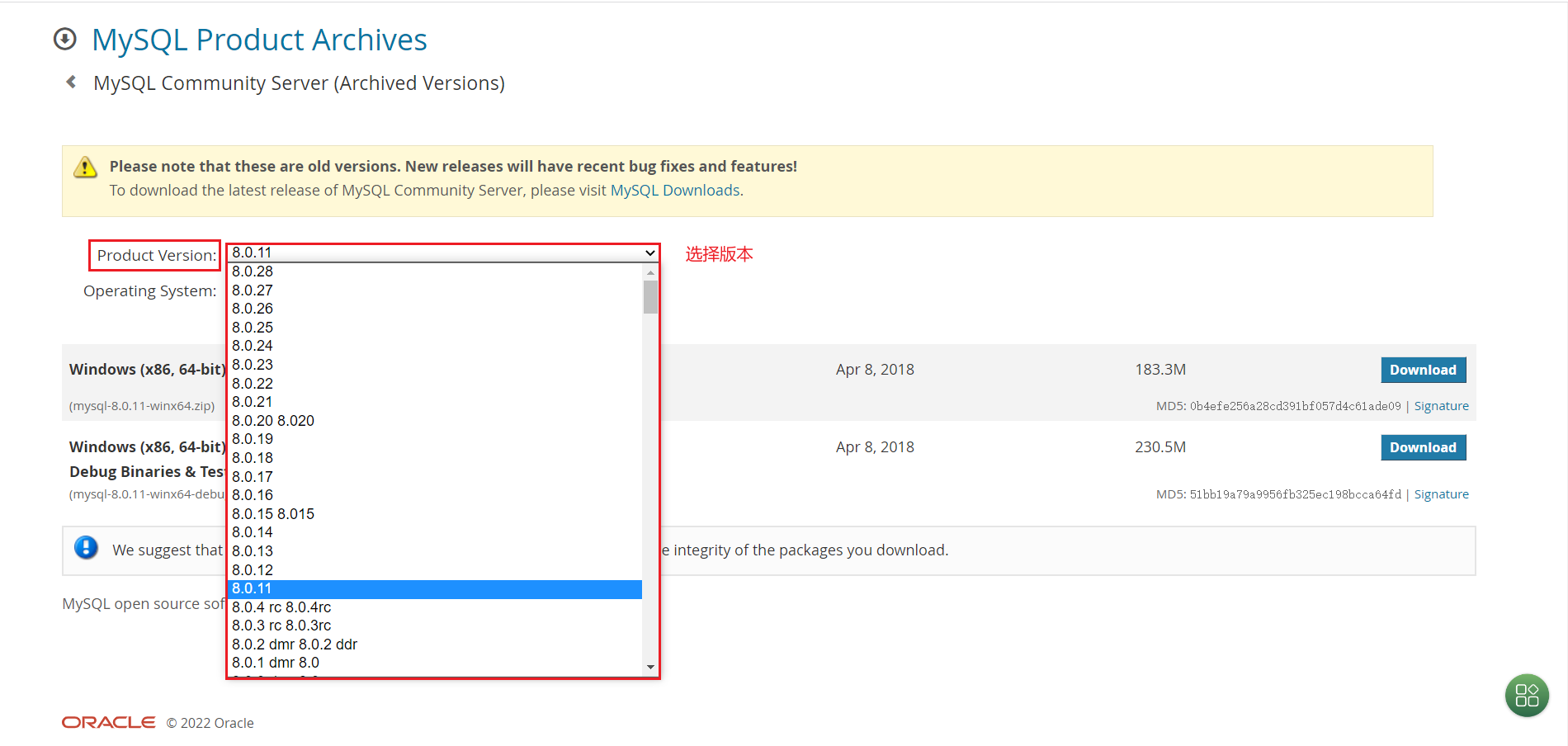Viewport: 1568px width, 746px height.
Task: Click the back arrow chevron icon
Action: pos(71,82)
